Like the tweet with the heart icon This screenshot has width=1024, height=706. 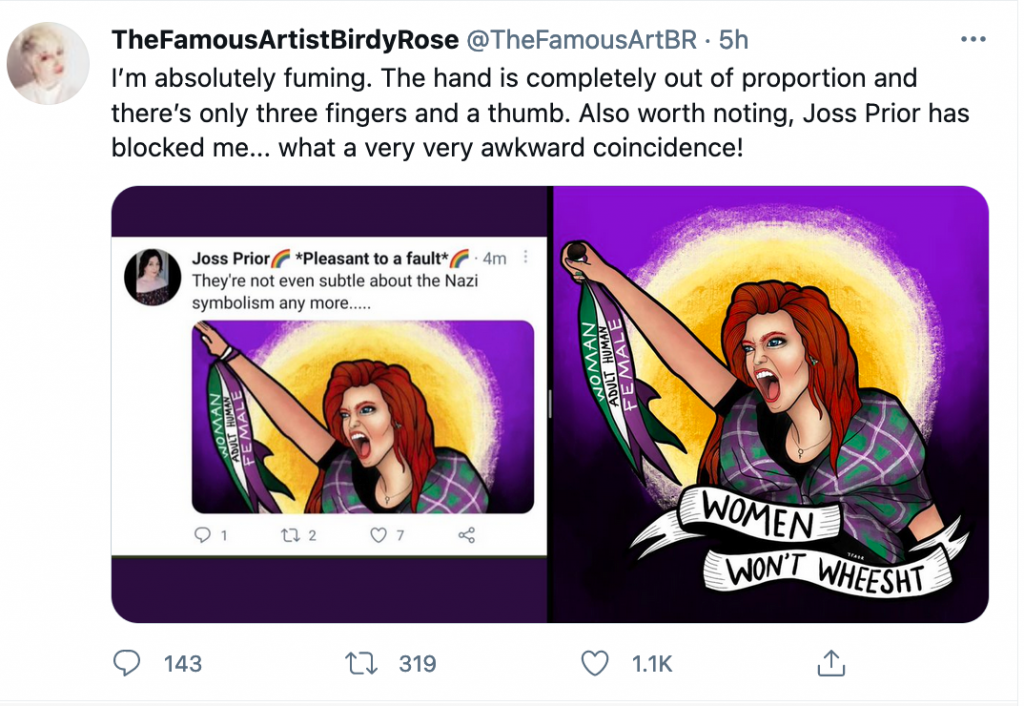595,662
